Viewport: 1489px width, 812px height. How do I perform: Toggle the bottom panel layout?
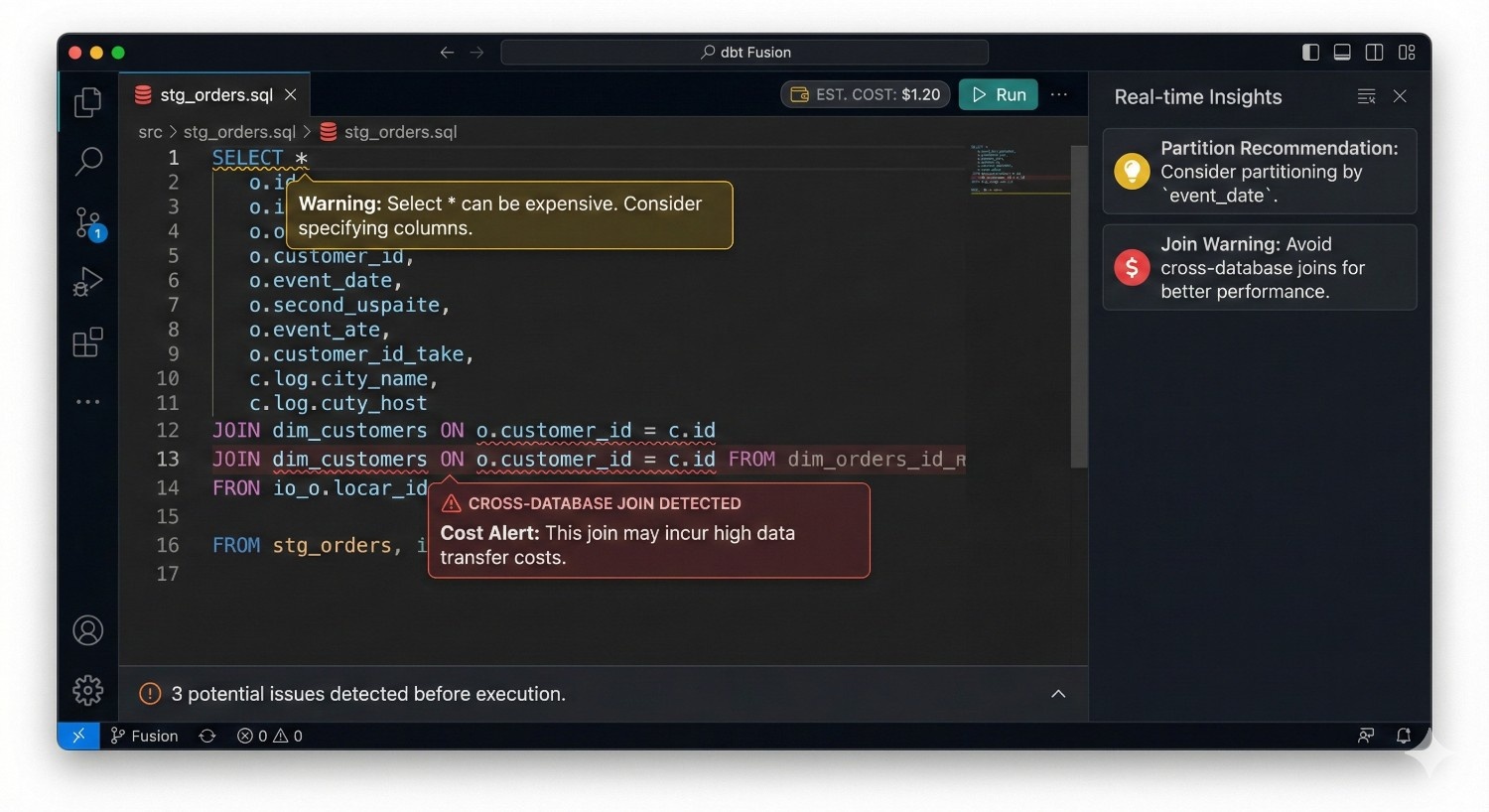[1342, 52]
